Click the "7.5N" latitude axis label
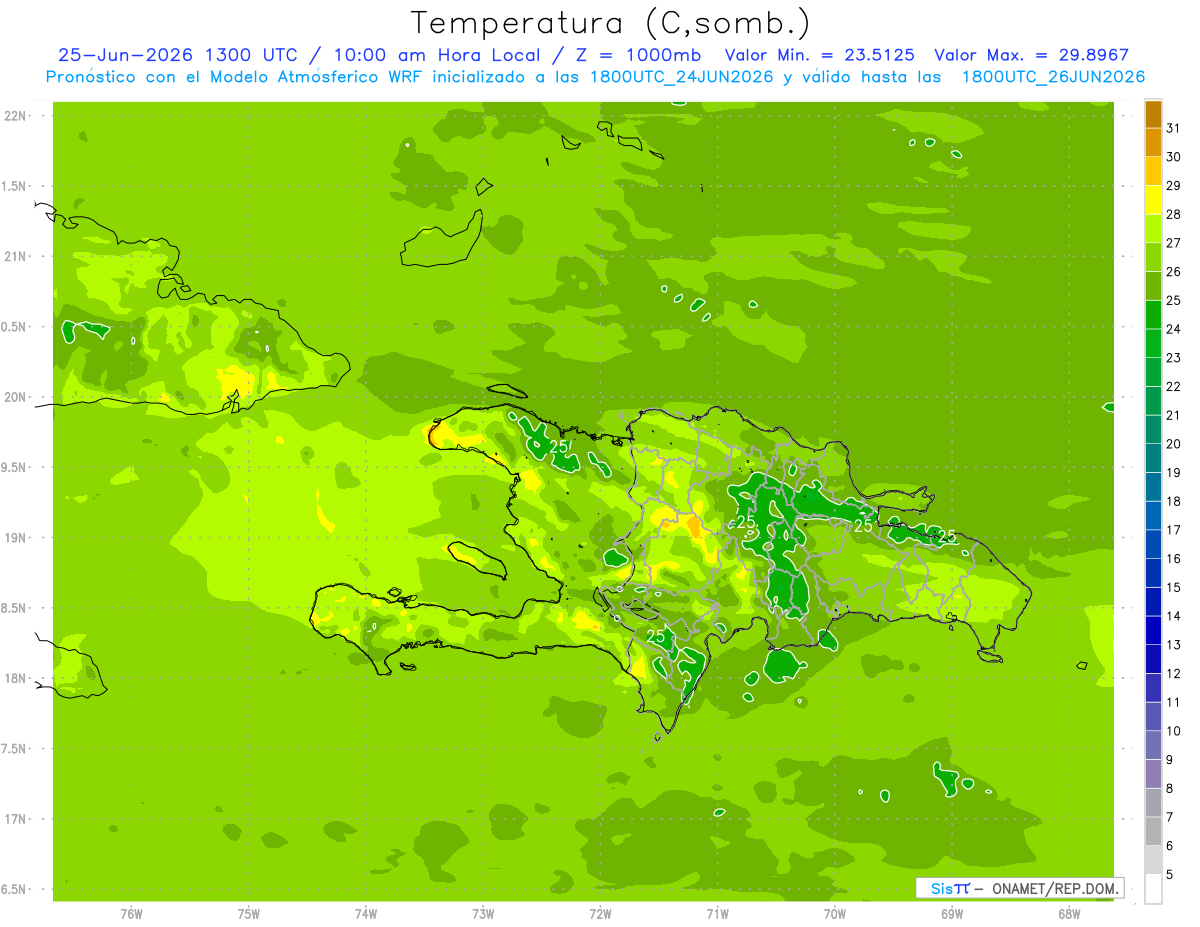Screen dimensions: 1200x927 (x=15, y=749)
